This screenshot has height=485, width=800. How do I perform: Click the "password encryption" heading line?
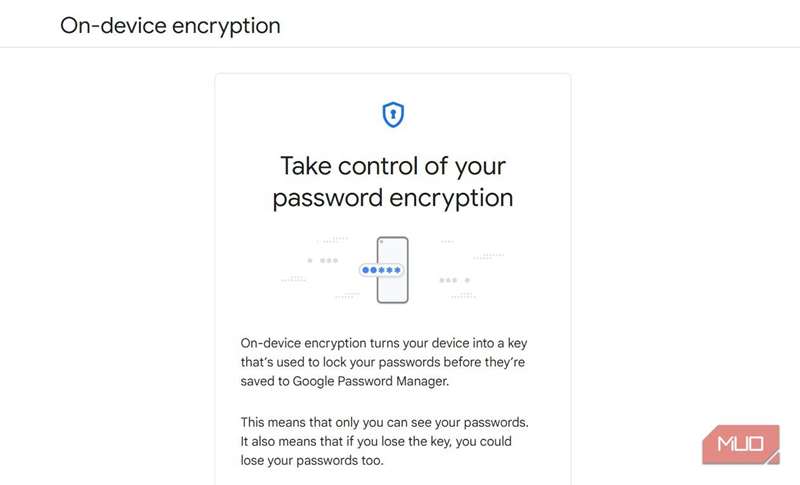[x=392, y=197]
